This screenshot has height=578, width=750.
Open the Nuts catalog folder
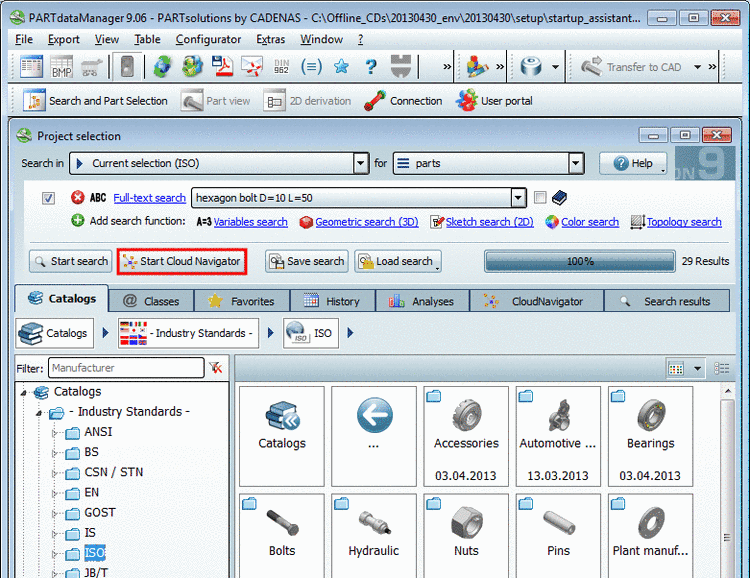pos(466,535)
